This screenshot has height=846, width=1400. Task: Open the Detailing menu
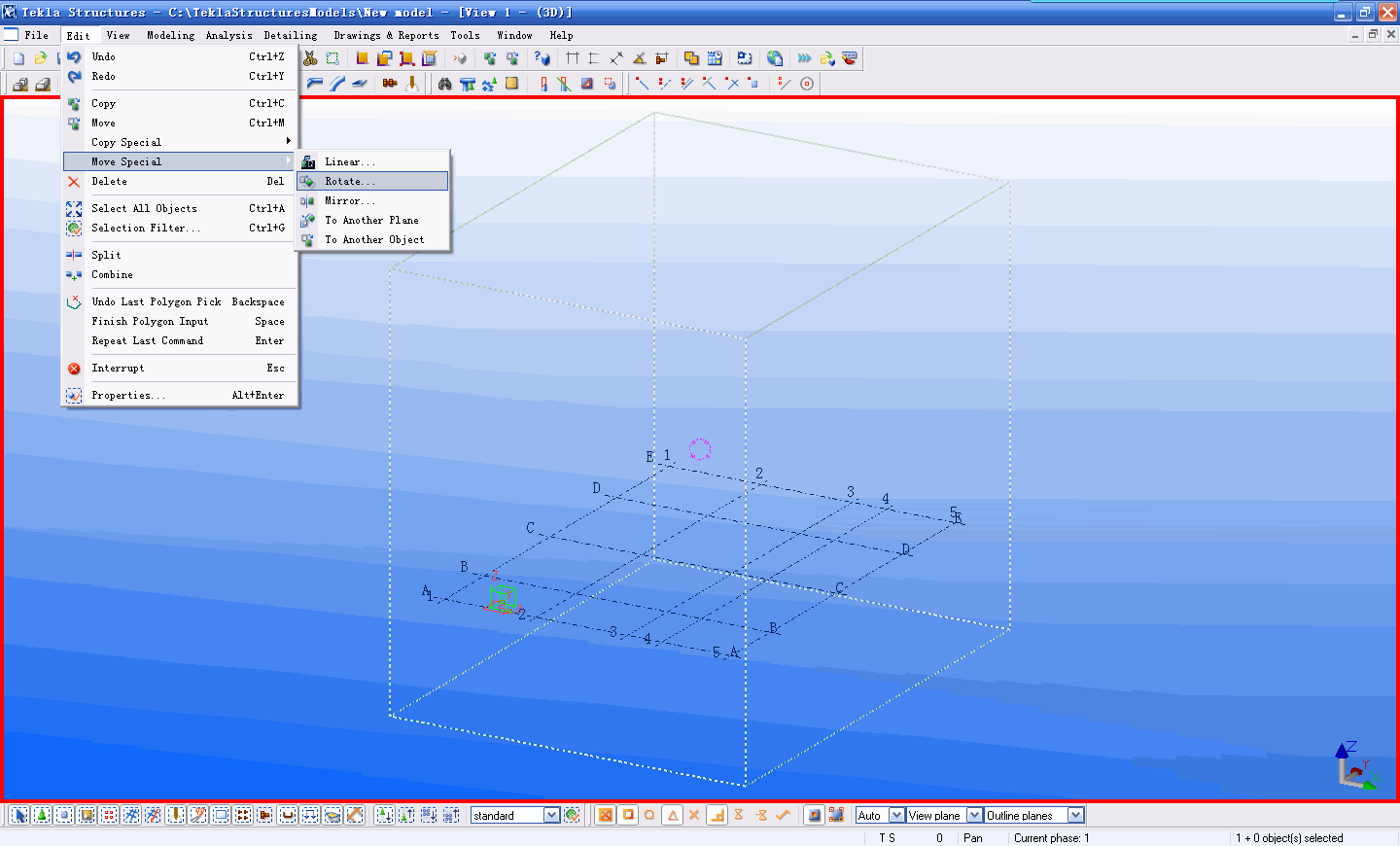pos(290,35)
